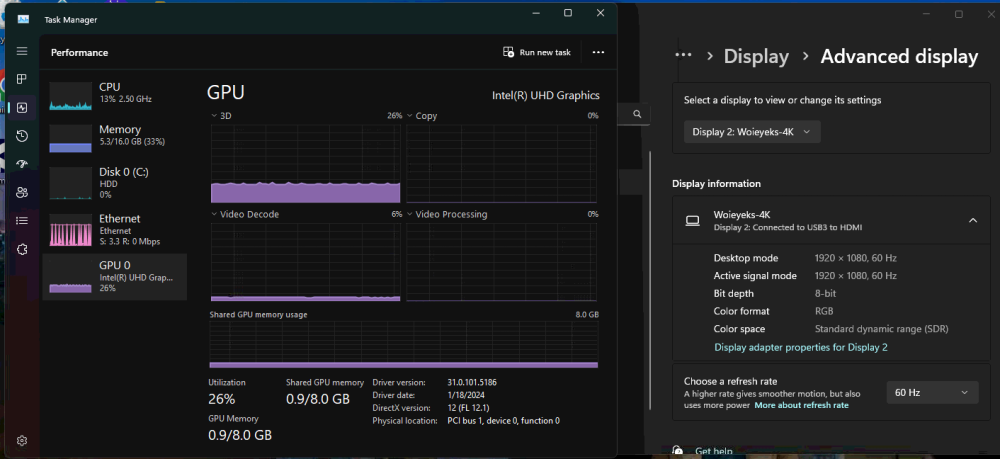Open the Display 2: Woieyeks-4K selector dropdown

point(752,132)
